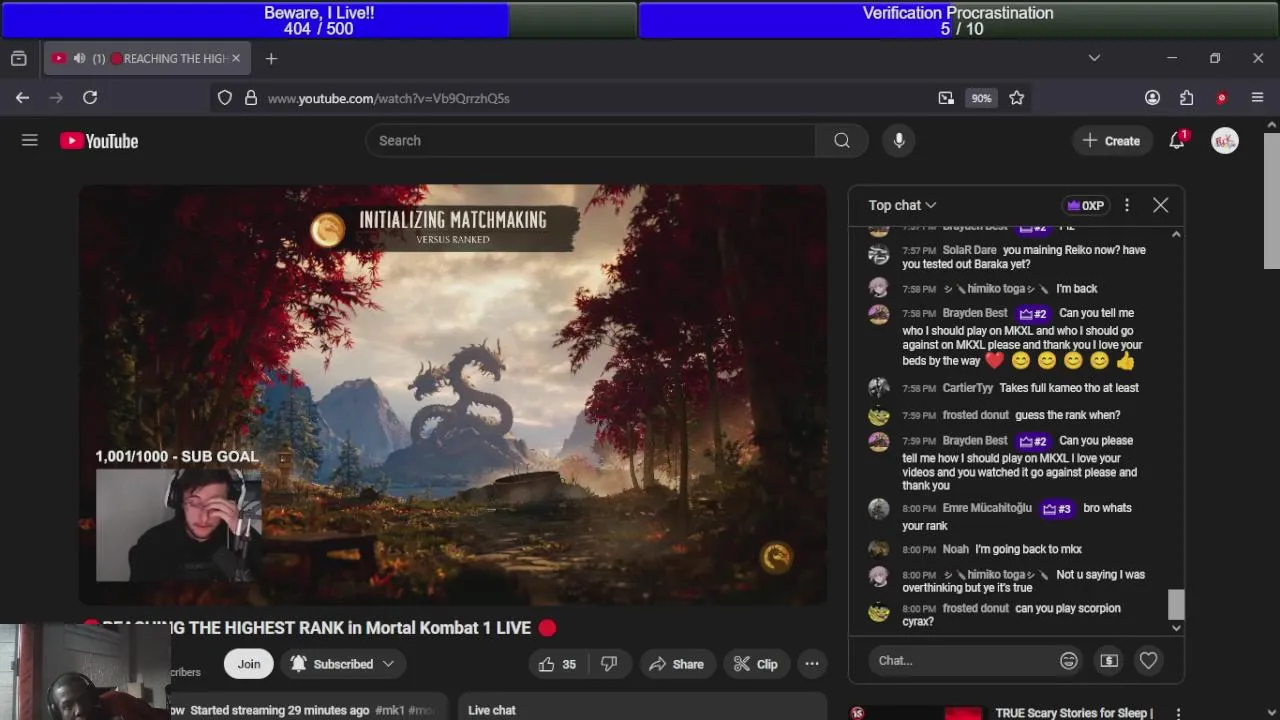
Task: Click the live stream video player
Action: coord(453,394)
